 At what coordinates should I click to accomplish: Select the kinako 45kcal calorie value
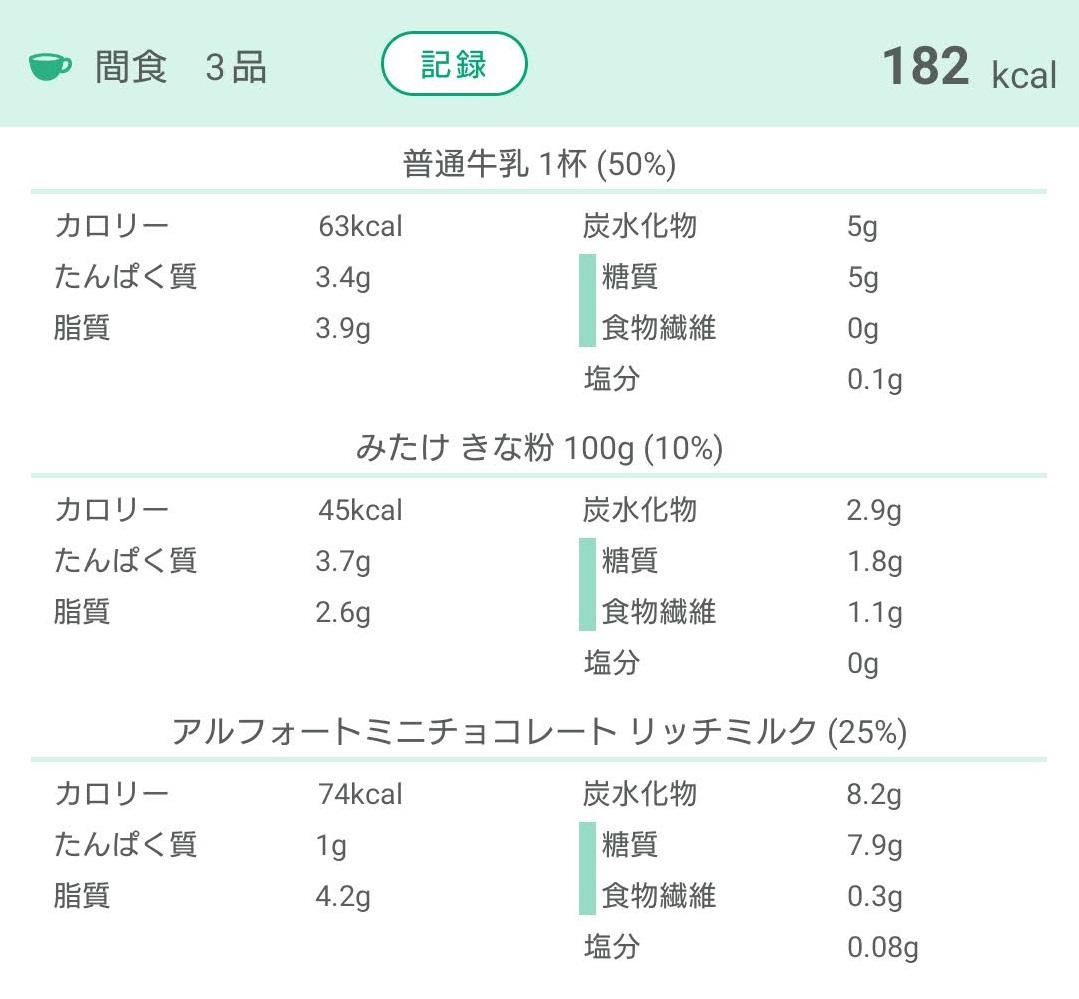click(x=360, y=511)
